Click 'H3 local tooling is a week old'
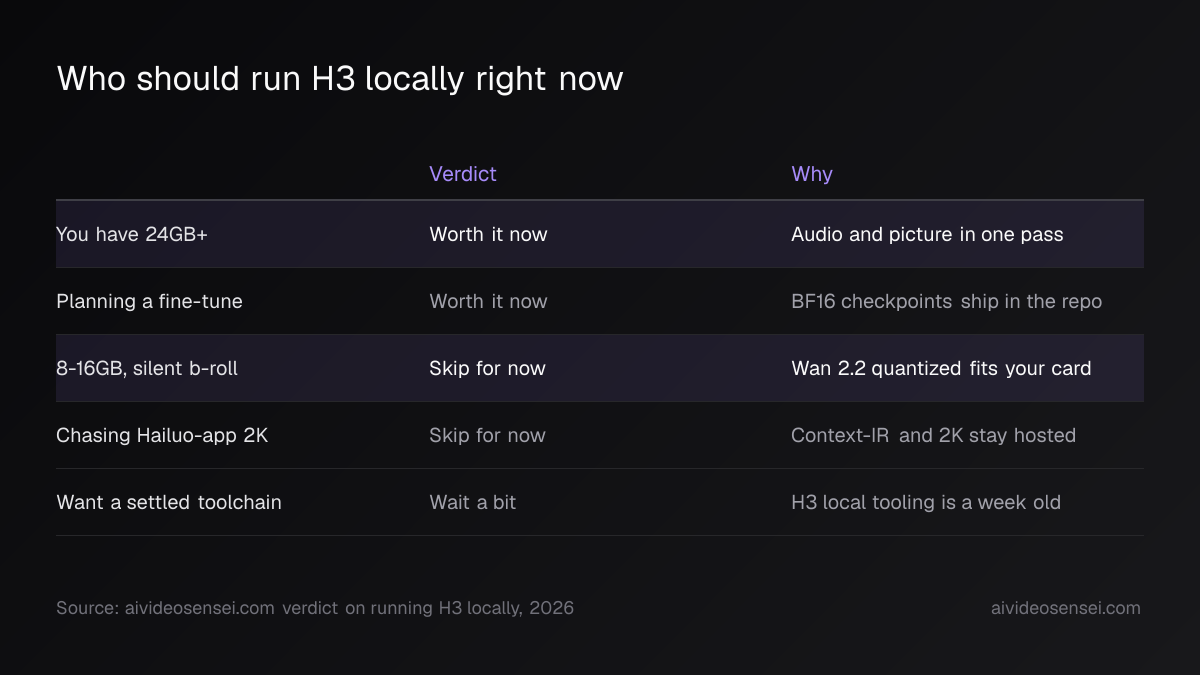 pyautogui.click(x=926, y=502)
